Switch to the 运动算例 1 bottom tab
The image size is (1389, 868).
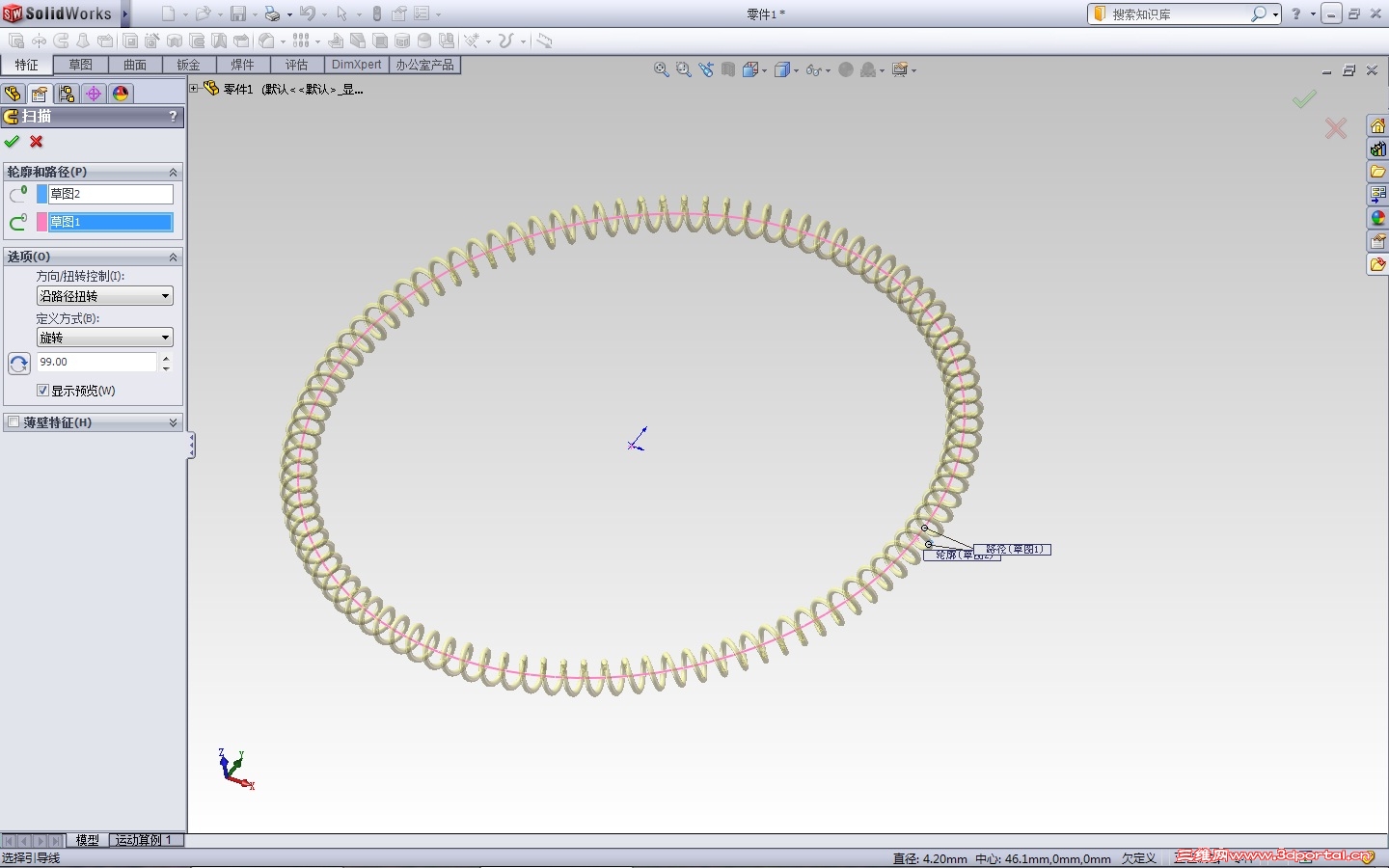click(144, 840)
